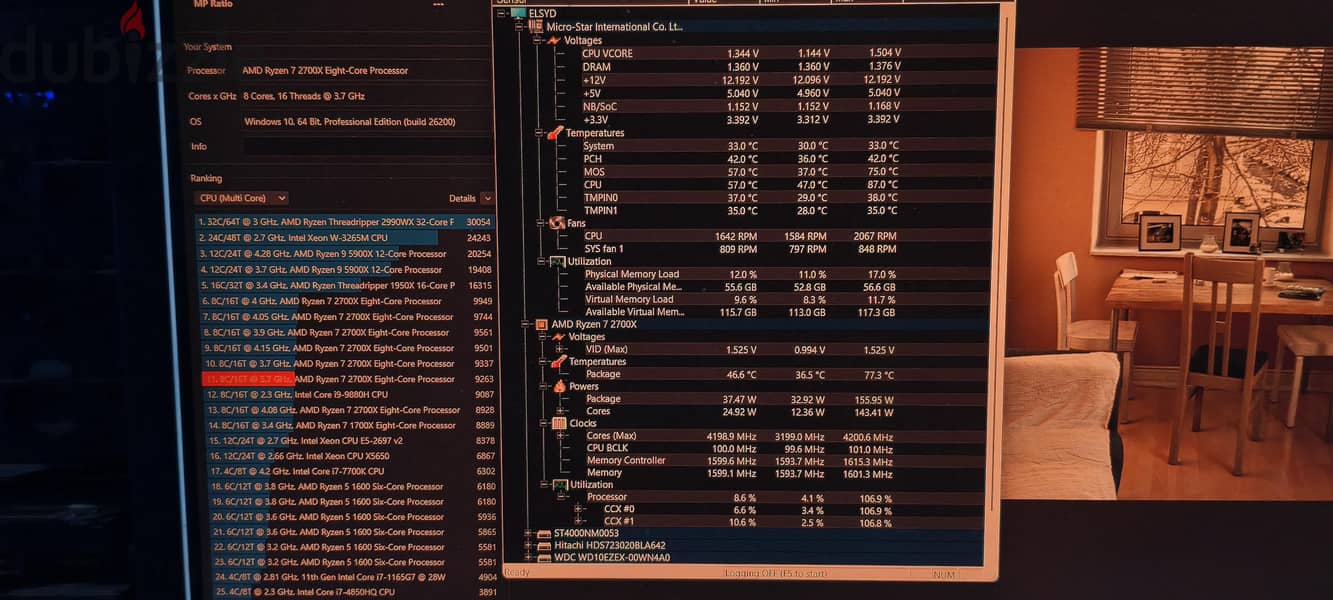
Task: Select the Core i7-4850HQ ranking entry
Action: (x=356, y=592)
